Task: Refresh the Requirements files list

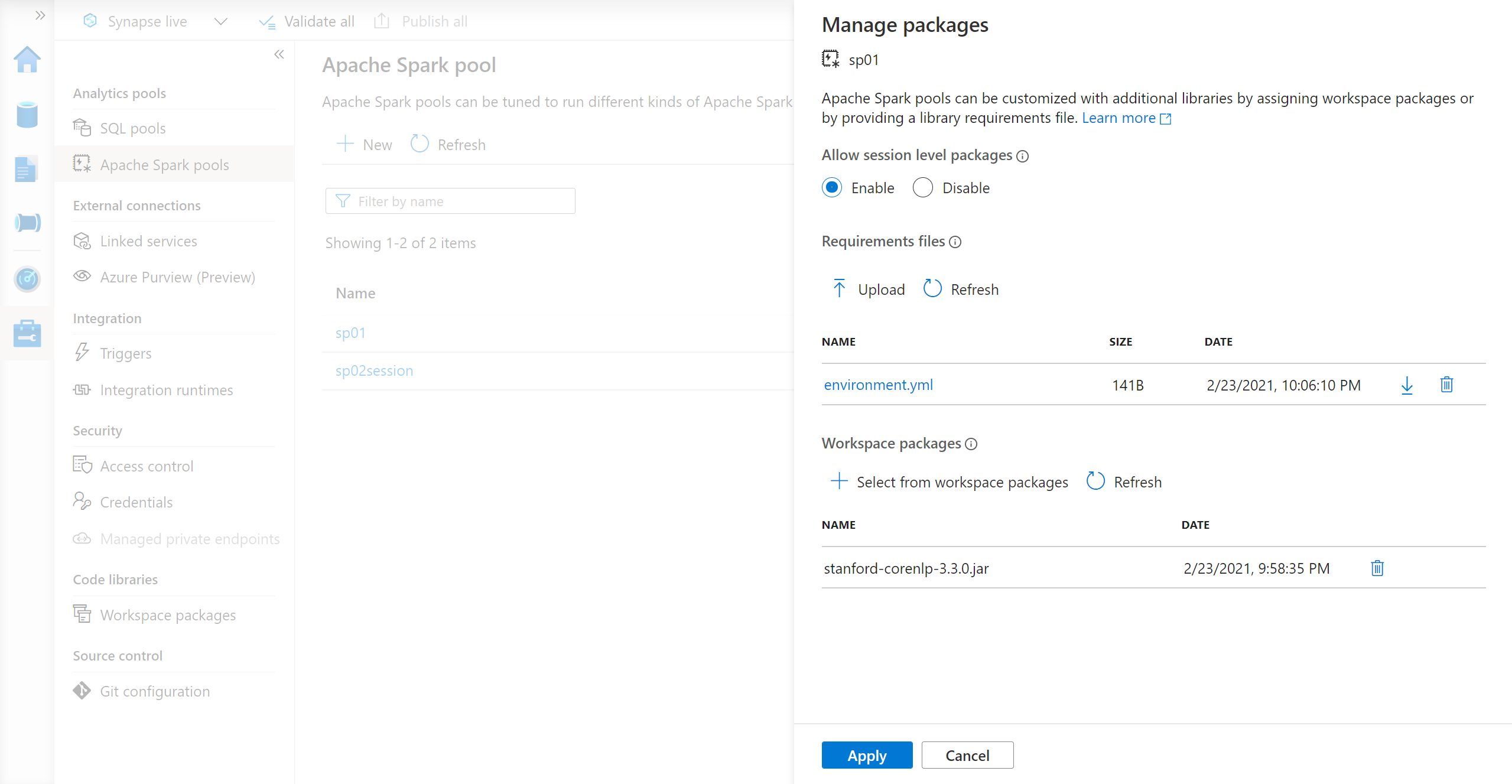Action: click(961, 289)
